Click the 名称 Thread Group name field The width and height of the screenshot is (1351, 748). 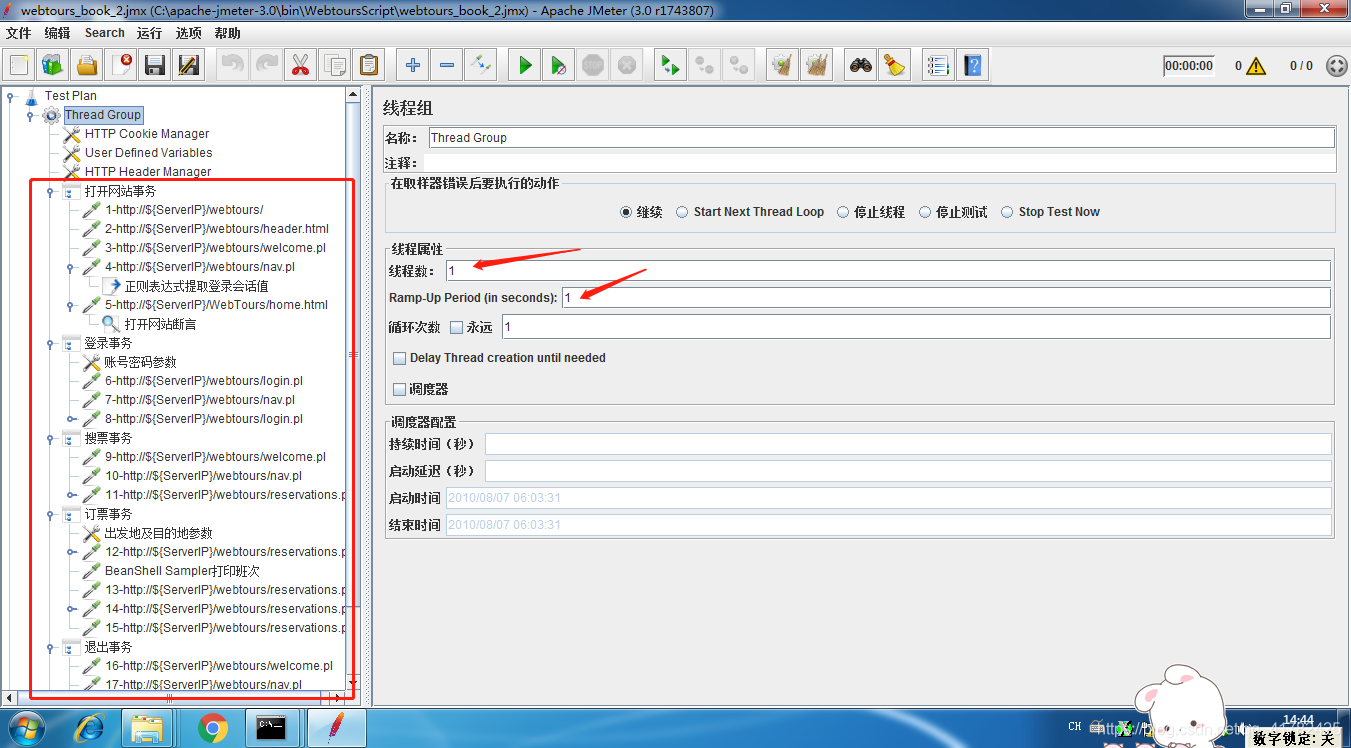point(881,138)
